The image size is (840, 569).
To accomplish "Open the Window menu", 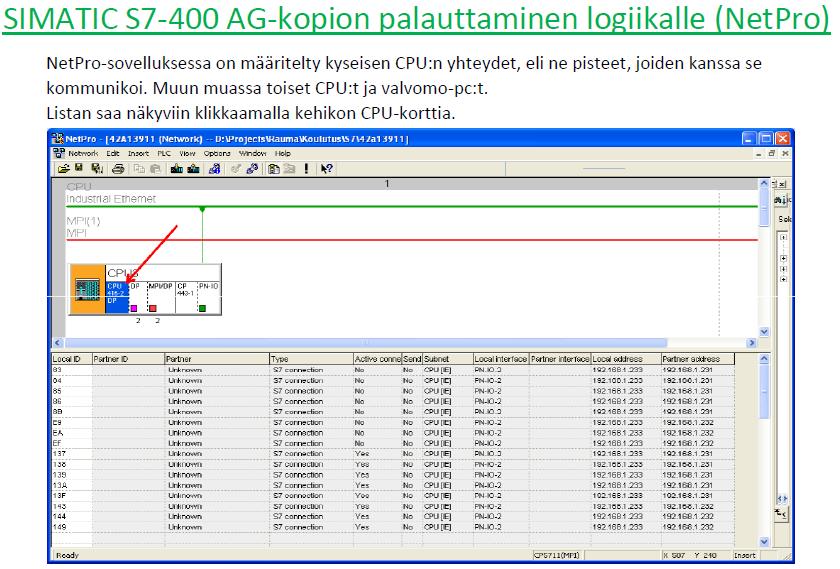I will click(252, 153).
